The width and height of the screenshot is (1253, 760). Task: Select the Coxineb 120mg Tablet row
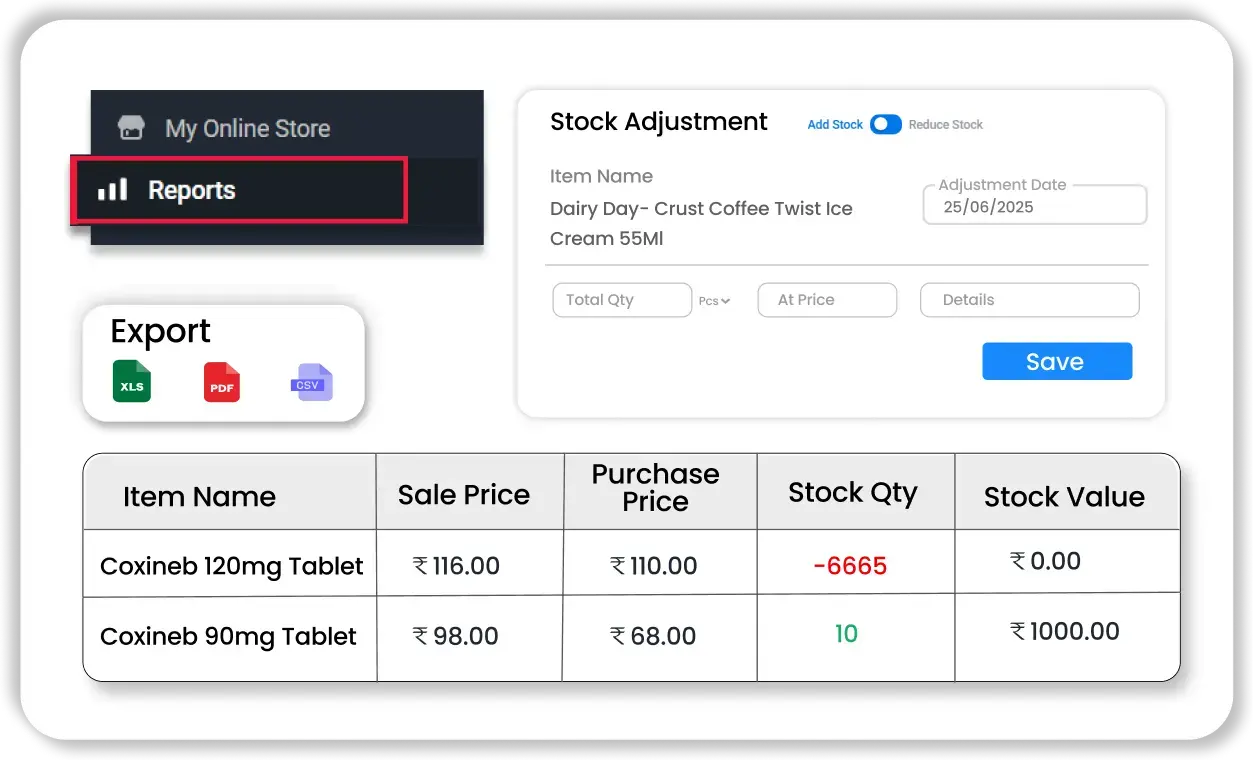click(230, 565)
